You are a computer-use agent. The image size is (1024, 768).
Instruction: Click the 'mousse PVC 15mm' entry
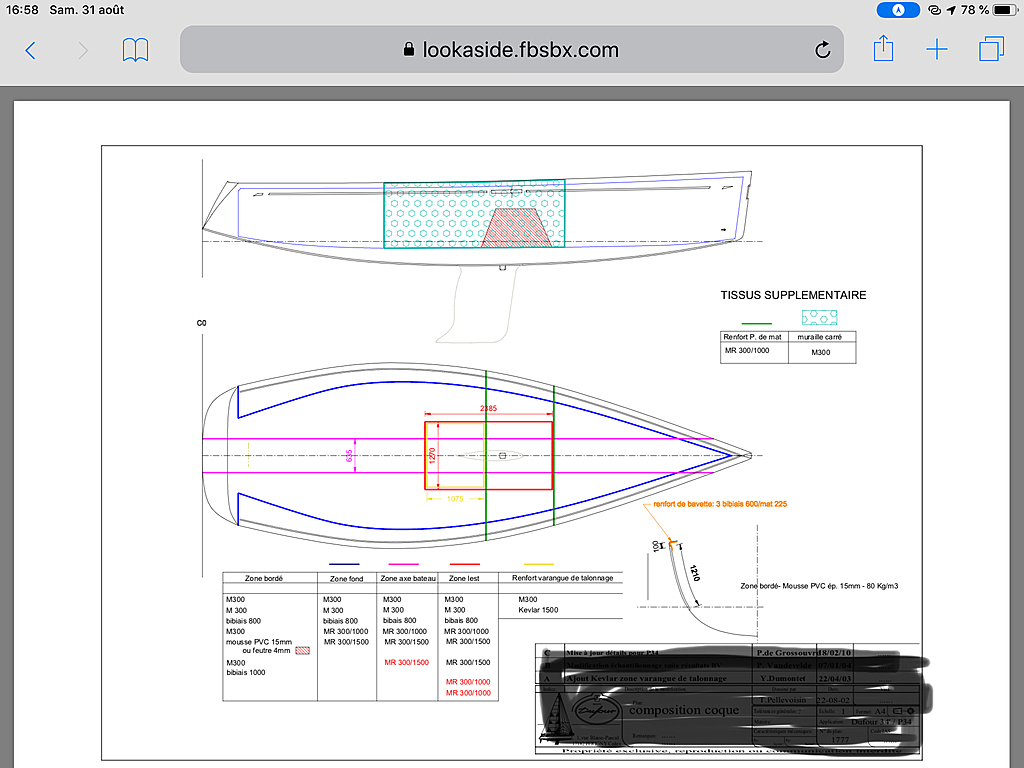(x=259, y=642)
